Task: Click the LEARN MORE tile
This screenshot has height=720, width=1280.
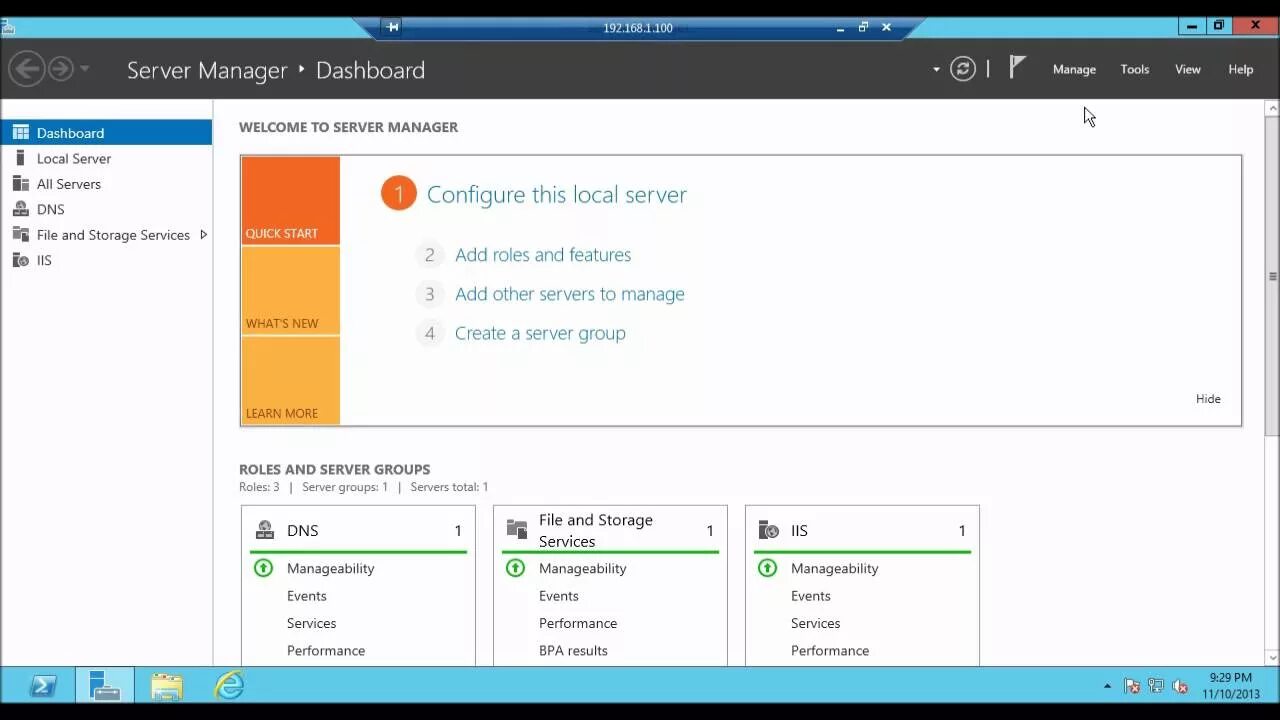Action: click(x=290, y=380)
